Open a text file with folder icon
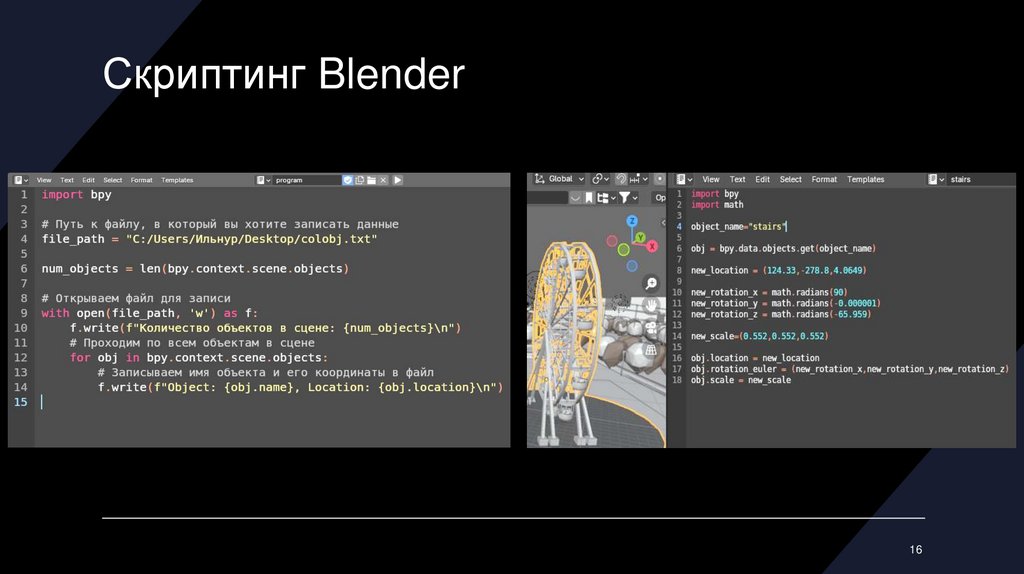Screen dimensions: 1024x574 [371, 180]
